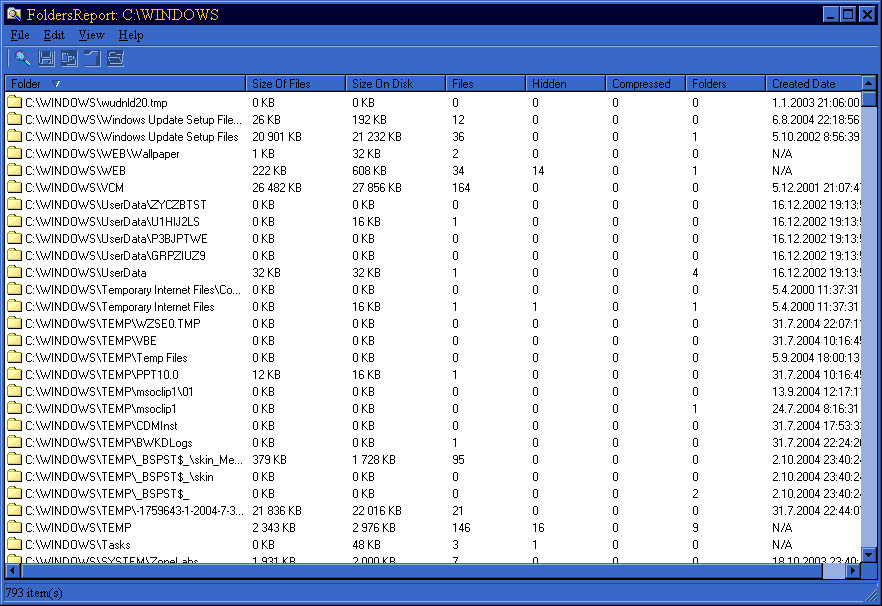Click folder icon of UserData\P3BJPTWE row

point(15,238)
